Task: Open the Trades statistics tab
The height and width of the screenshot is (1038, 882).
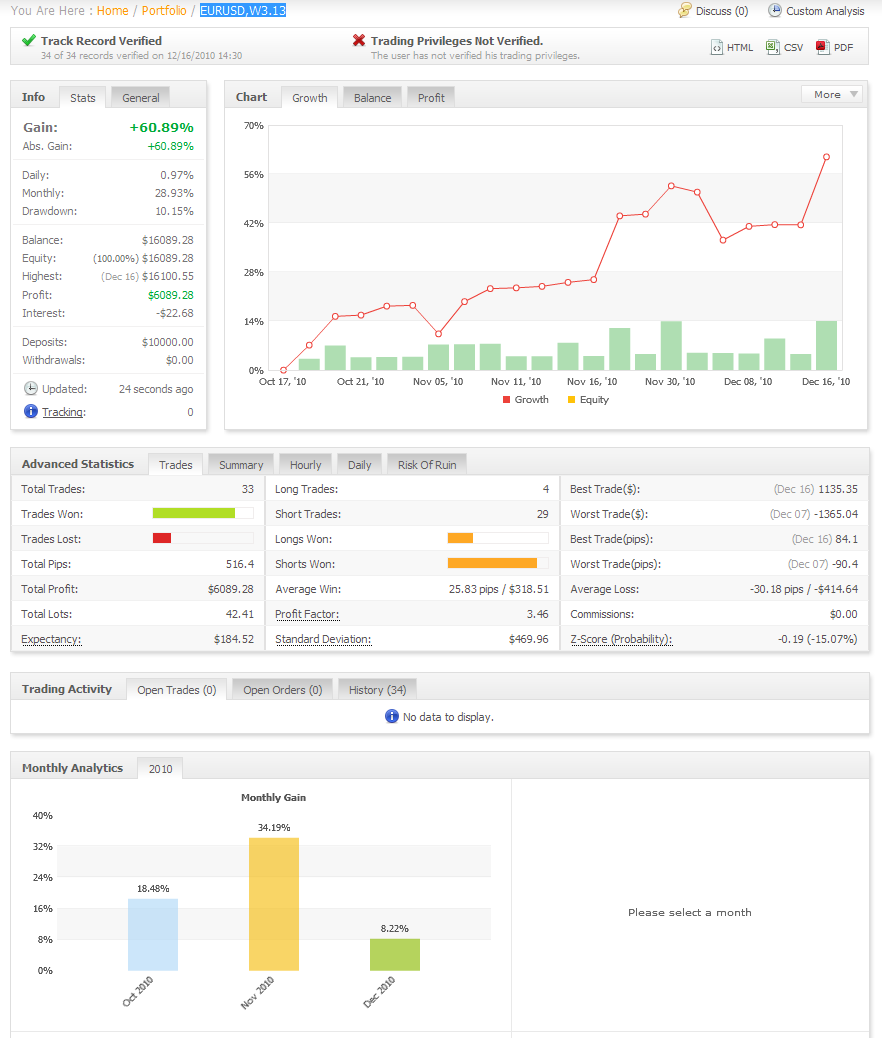Action: click(x=175, y=465)
